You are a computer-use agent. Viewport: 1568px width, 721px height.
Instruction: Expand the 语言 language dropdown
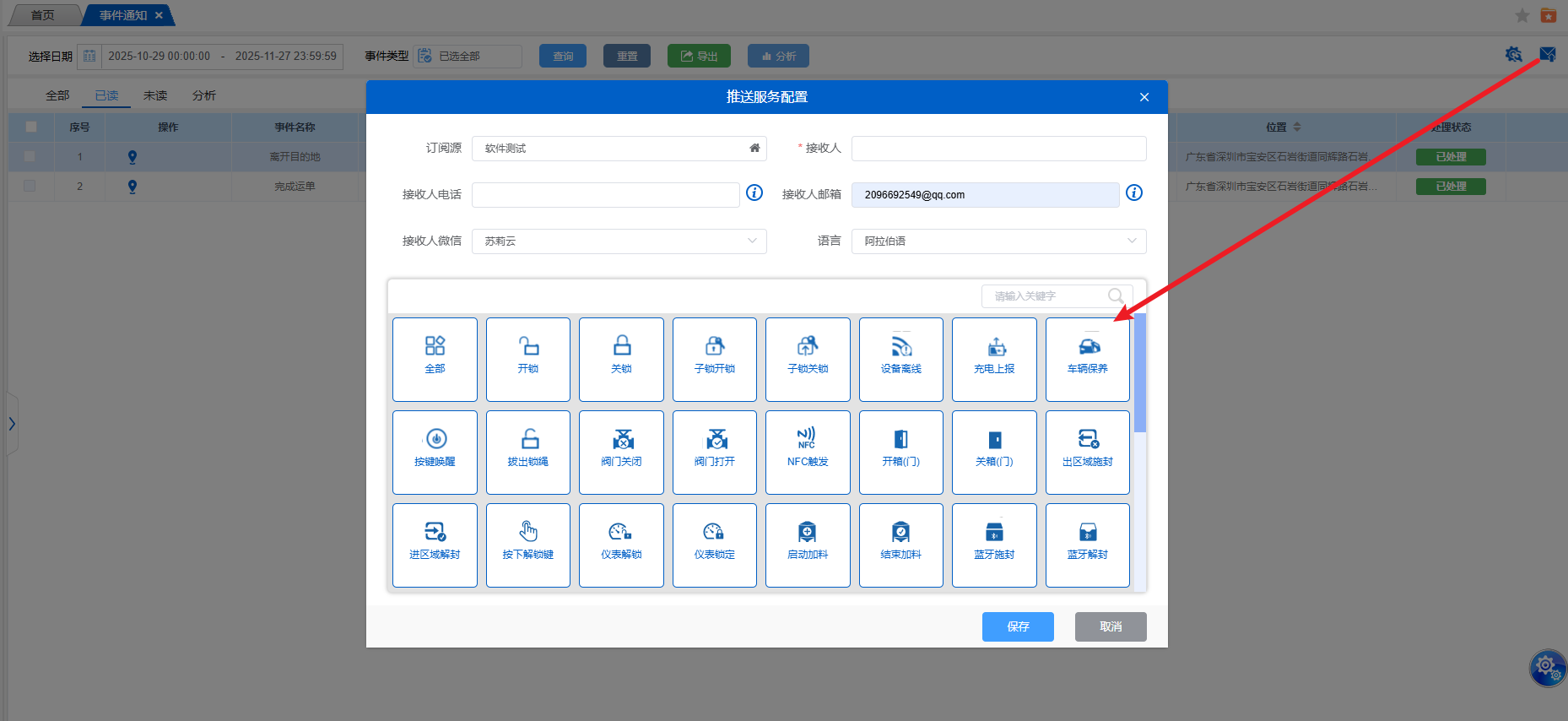(x=998, y=241)
